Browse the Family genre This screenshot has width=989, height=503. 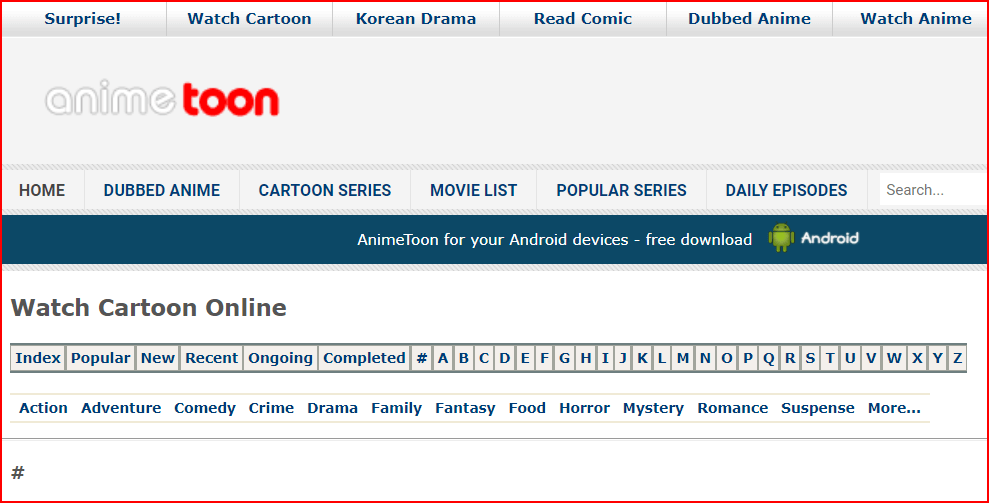(396, 408)
